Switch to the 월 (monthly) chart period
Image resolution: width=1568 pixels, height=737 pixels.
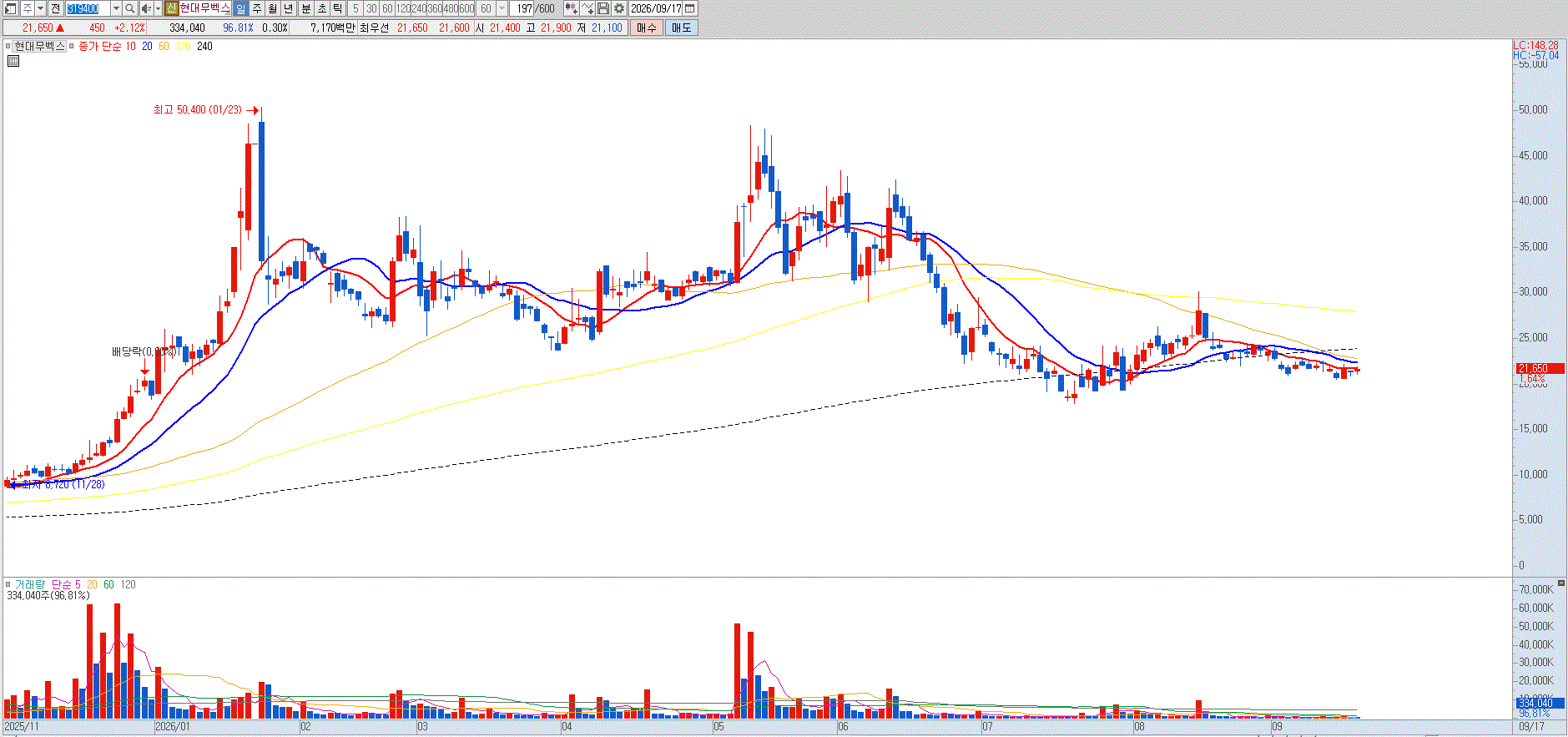273,8
